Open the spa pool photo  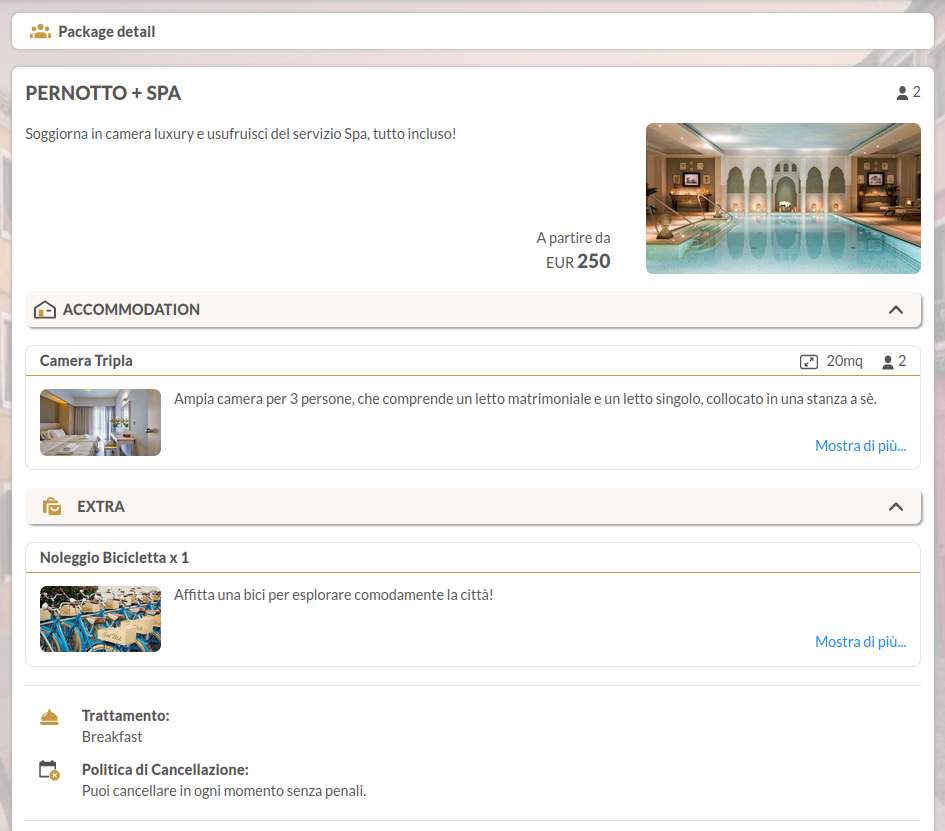[783, 198]
